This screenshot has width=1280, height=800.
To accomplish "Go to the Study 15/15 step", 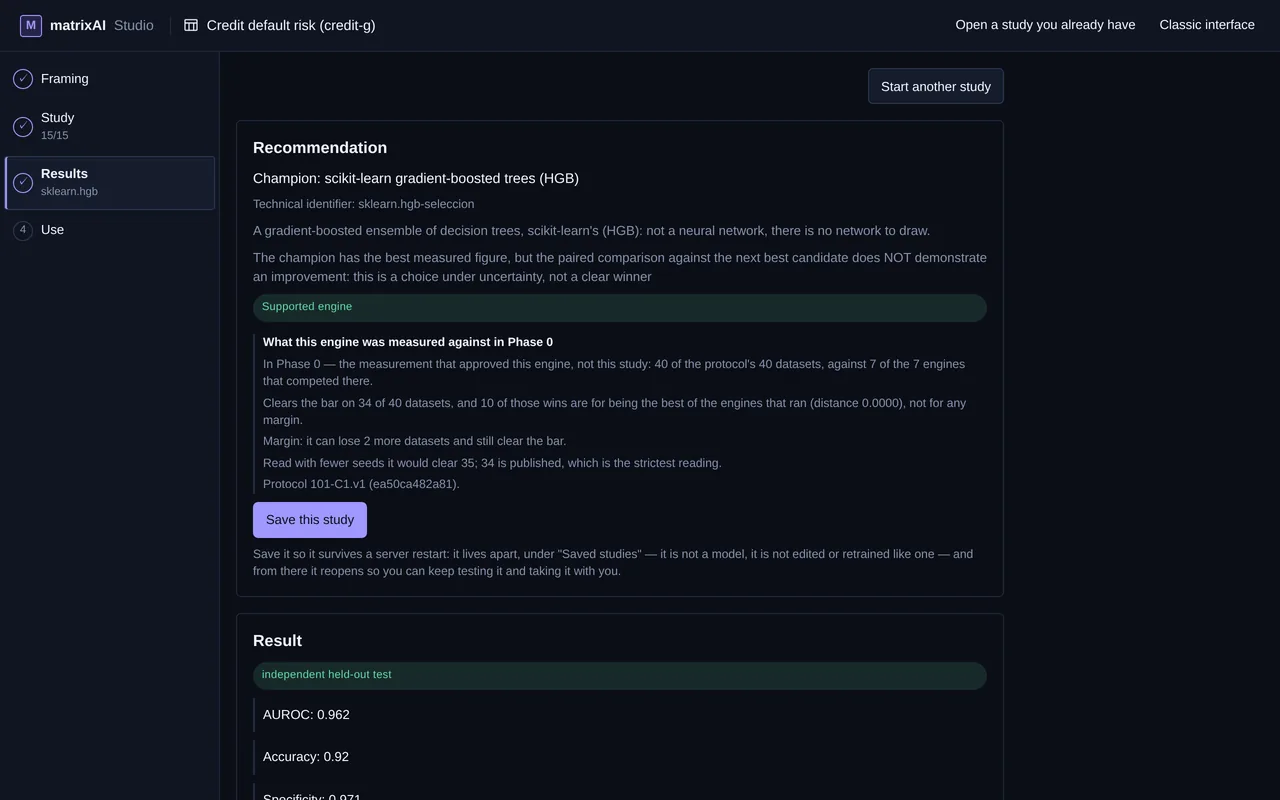I will pos(110,126).
